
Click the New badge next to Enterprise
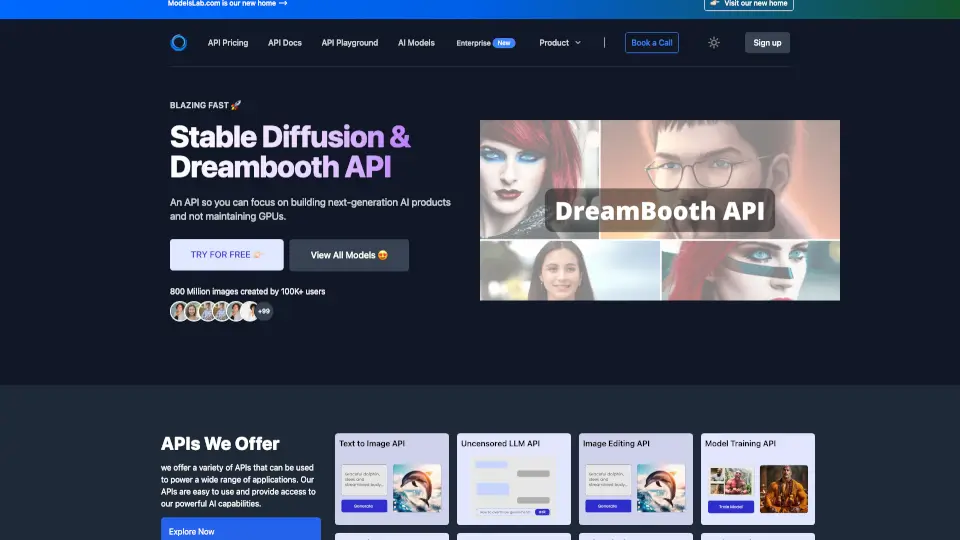[504, 43]
